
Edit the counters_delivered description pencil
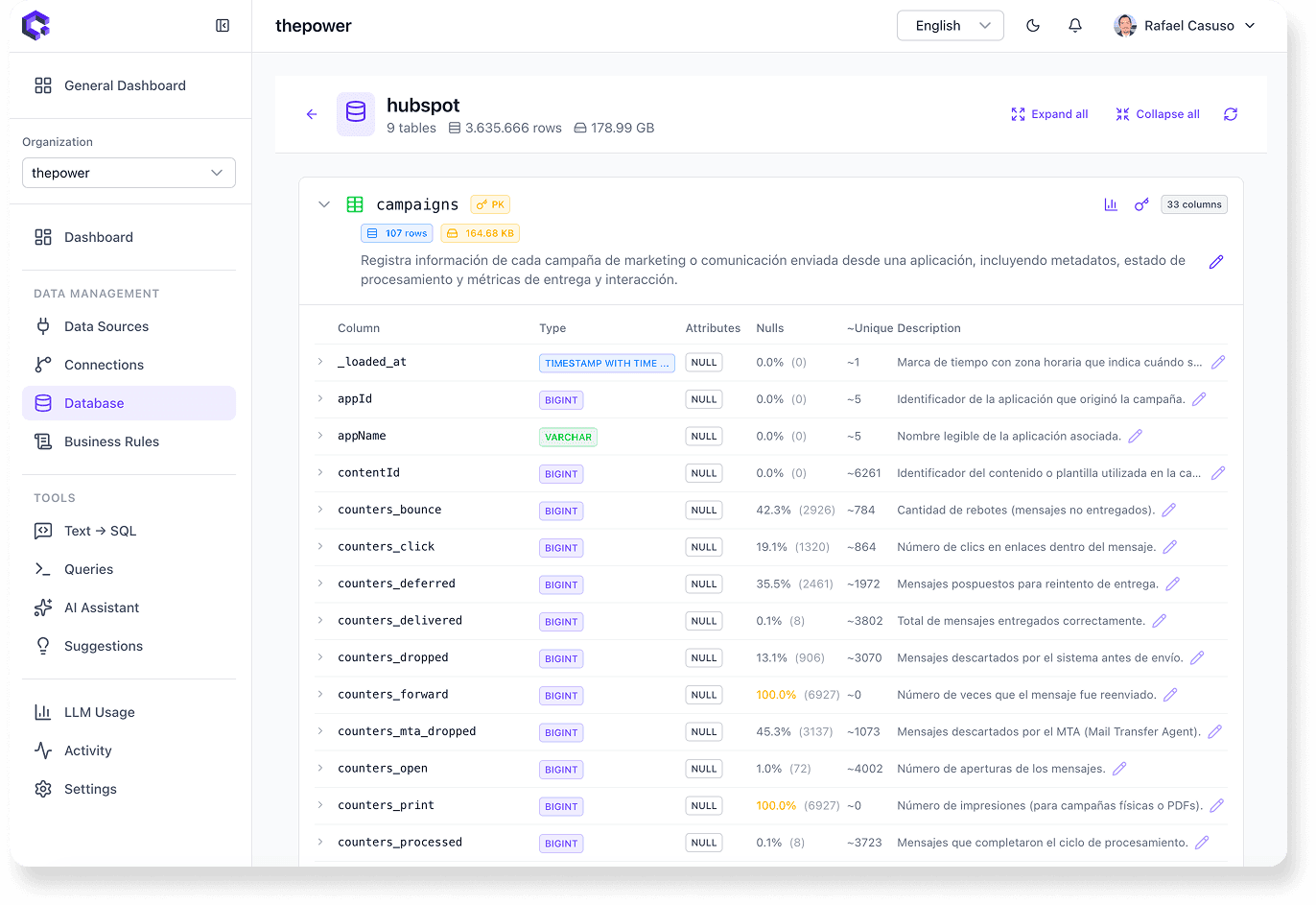click(1159, 621)
